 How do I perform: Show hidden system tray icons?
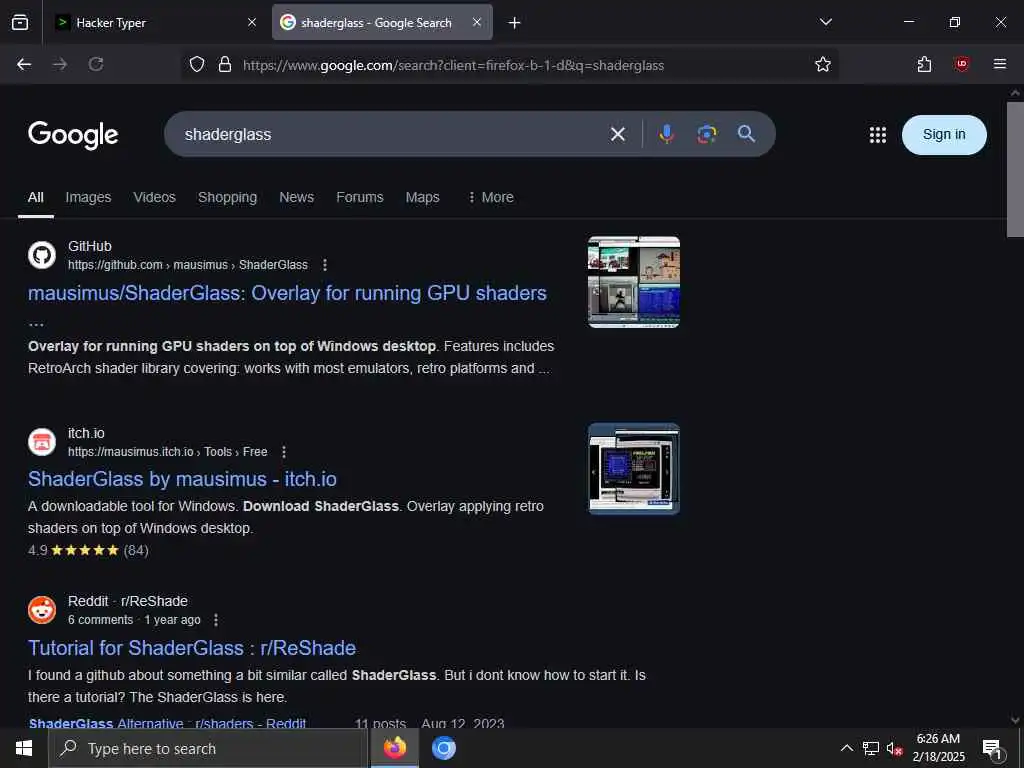846,748
